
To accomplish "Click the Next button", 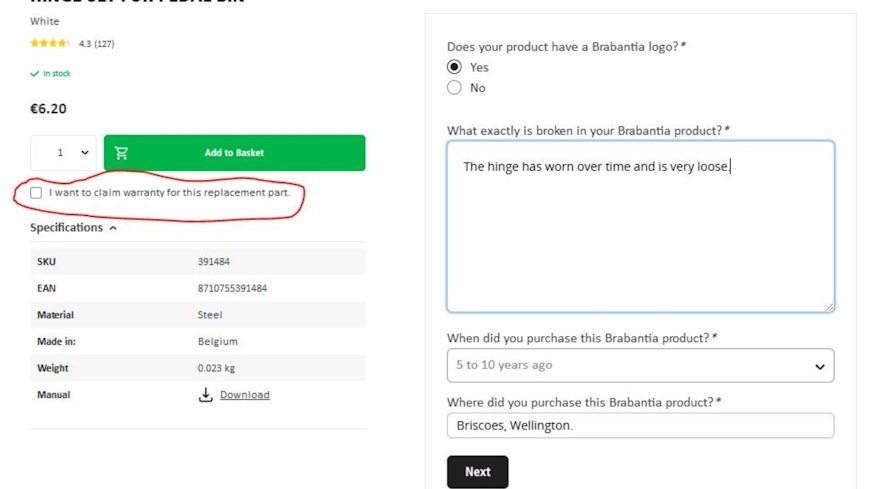I will (477, 472).
